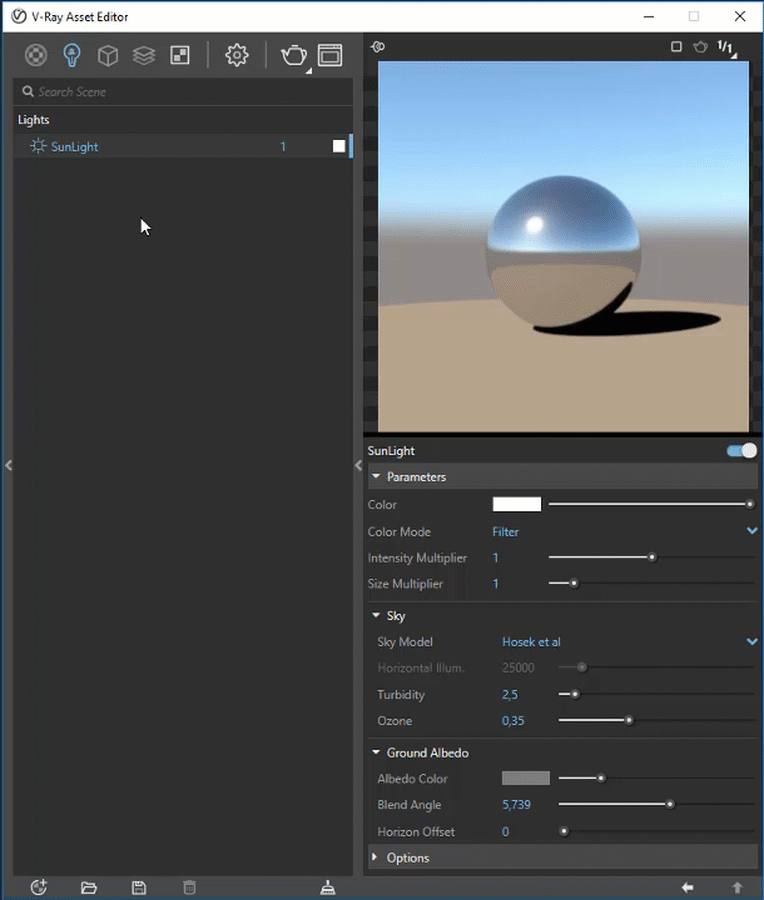
Task: Click the Ozone slider handle
Action: pyautogui.click(x=629, y=720)
